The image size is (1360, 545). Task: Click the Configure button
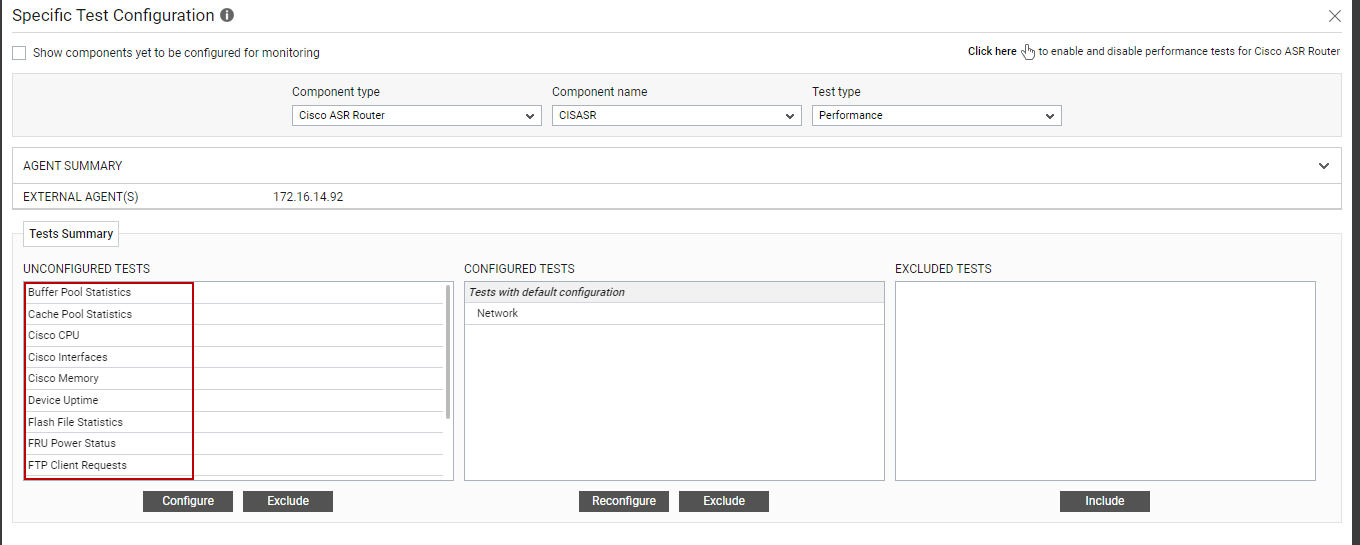pos(188,501)
